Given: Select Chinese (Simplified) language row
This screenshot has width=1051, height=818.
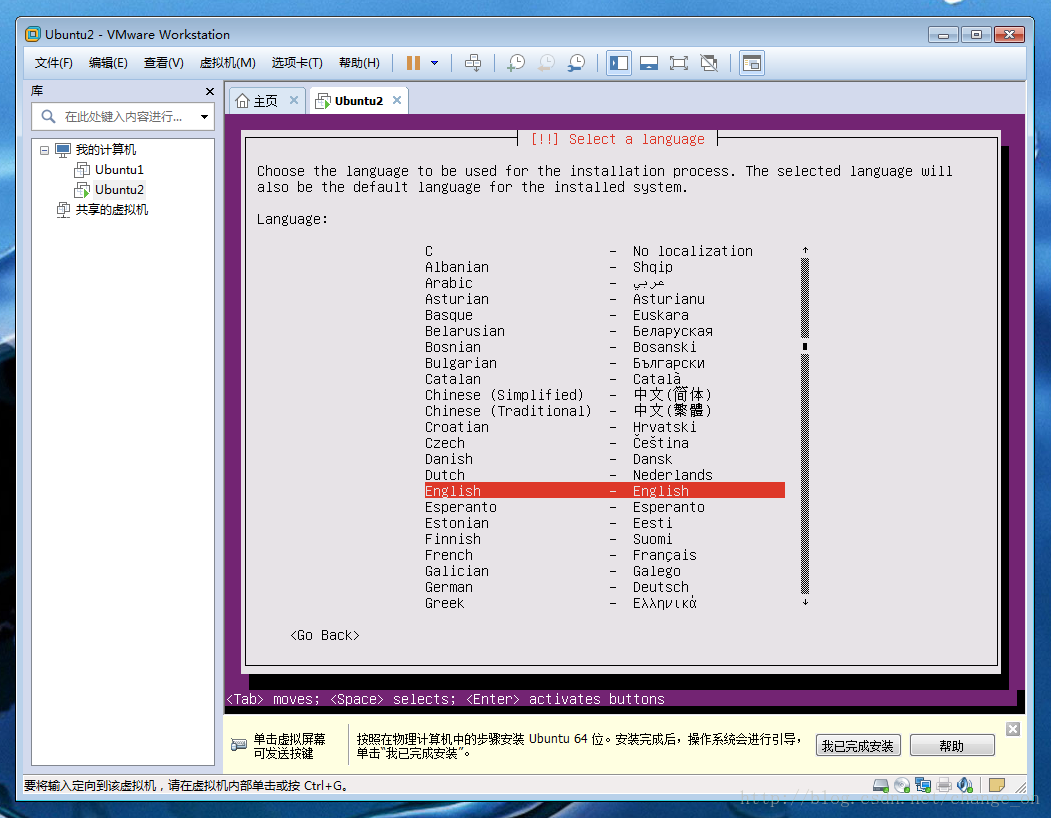Looking at the screenshot, I should 605,395.
